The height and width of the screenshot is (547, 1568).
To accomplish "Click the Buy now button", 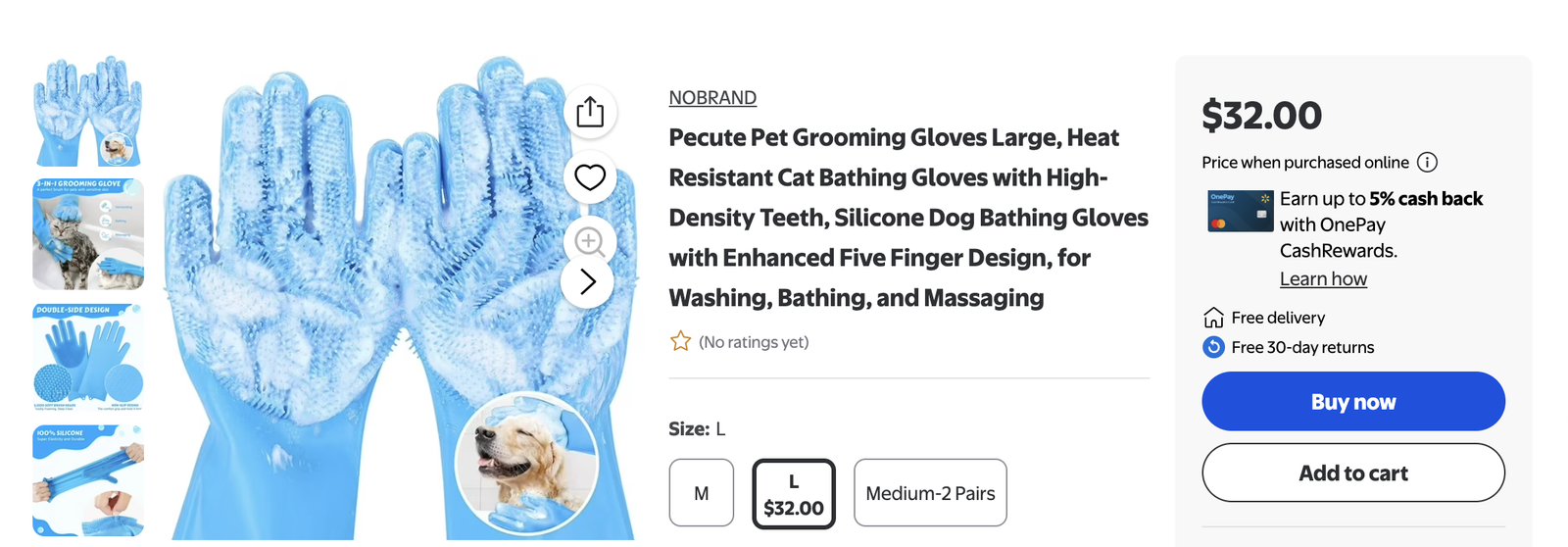I will (x=1353, y=402).
